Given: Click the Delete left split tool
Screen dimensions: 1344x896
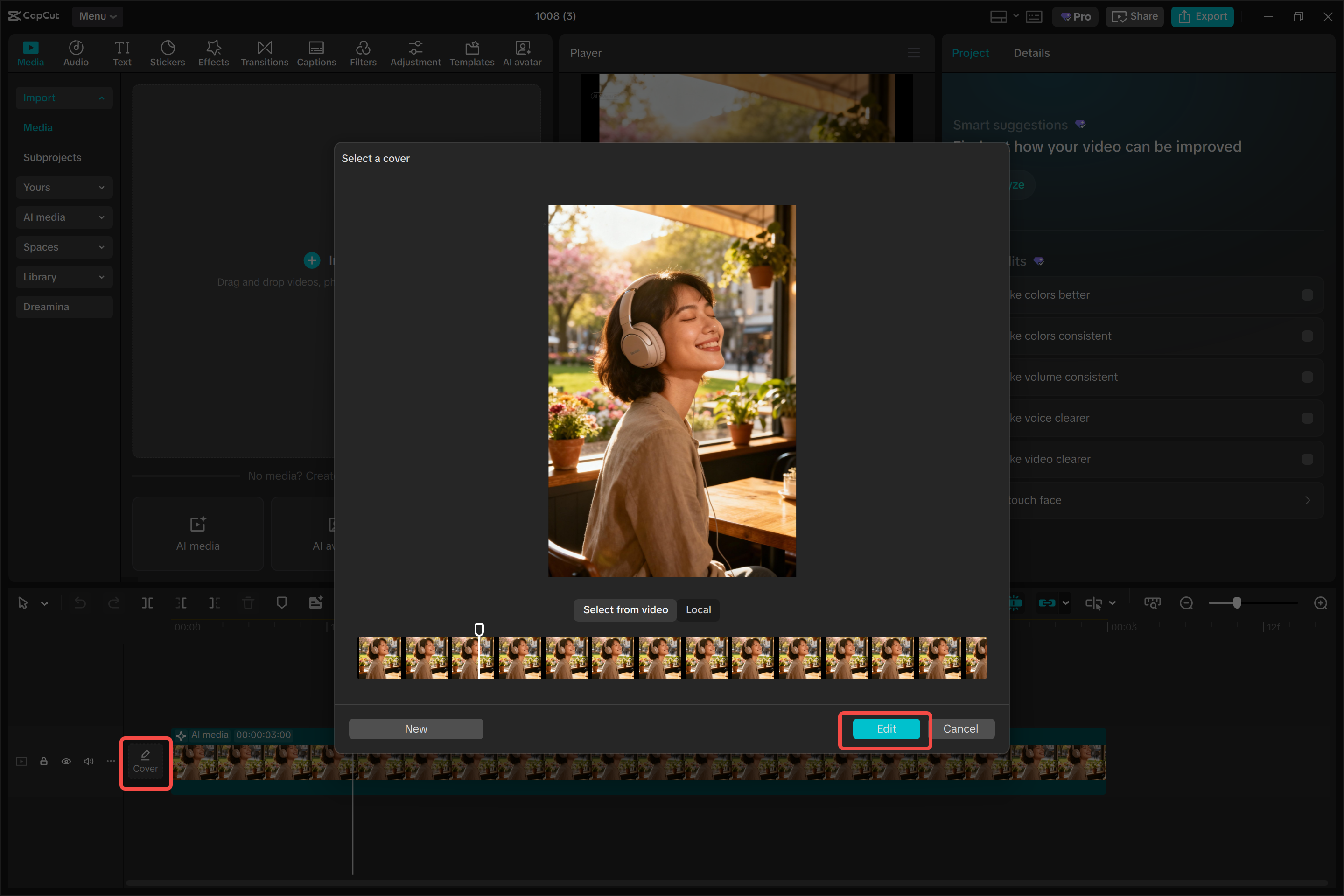Looking at the screenshot, I should pyautogui.click(x=181, y=603).
